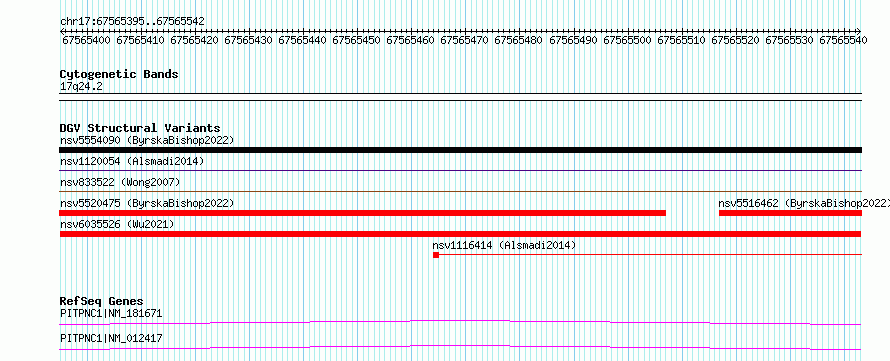Screen dimensions: 890x361
Task: Select the Cytogenetic Bands track heading
Action: click(119, 74)
